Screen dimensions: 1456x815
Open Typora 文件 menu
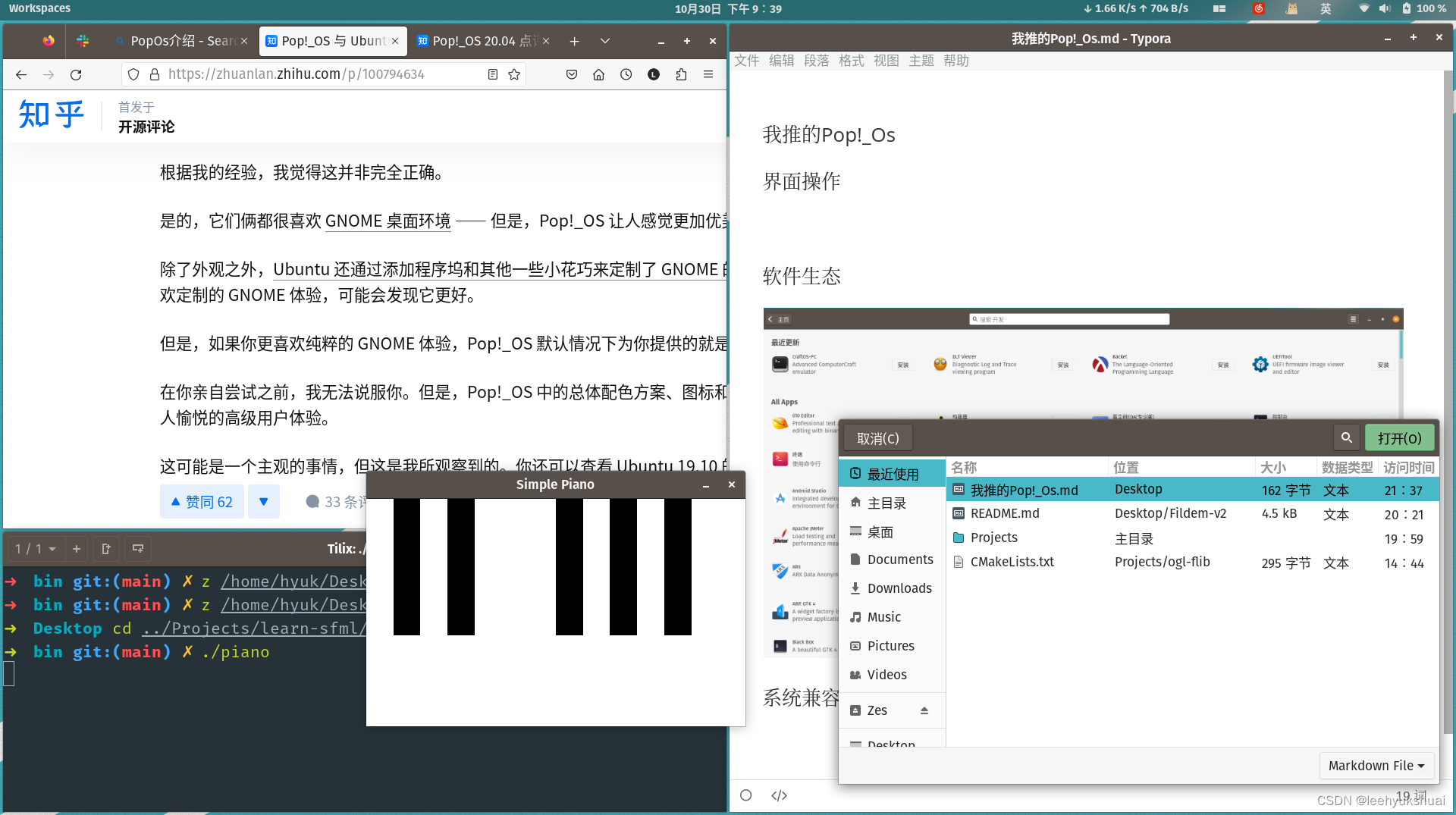[x=746, y=61]
